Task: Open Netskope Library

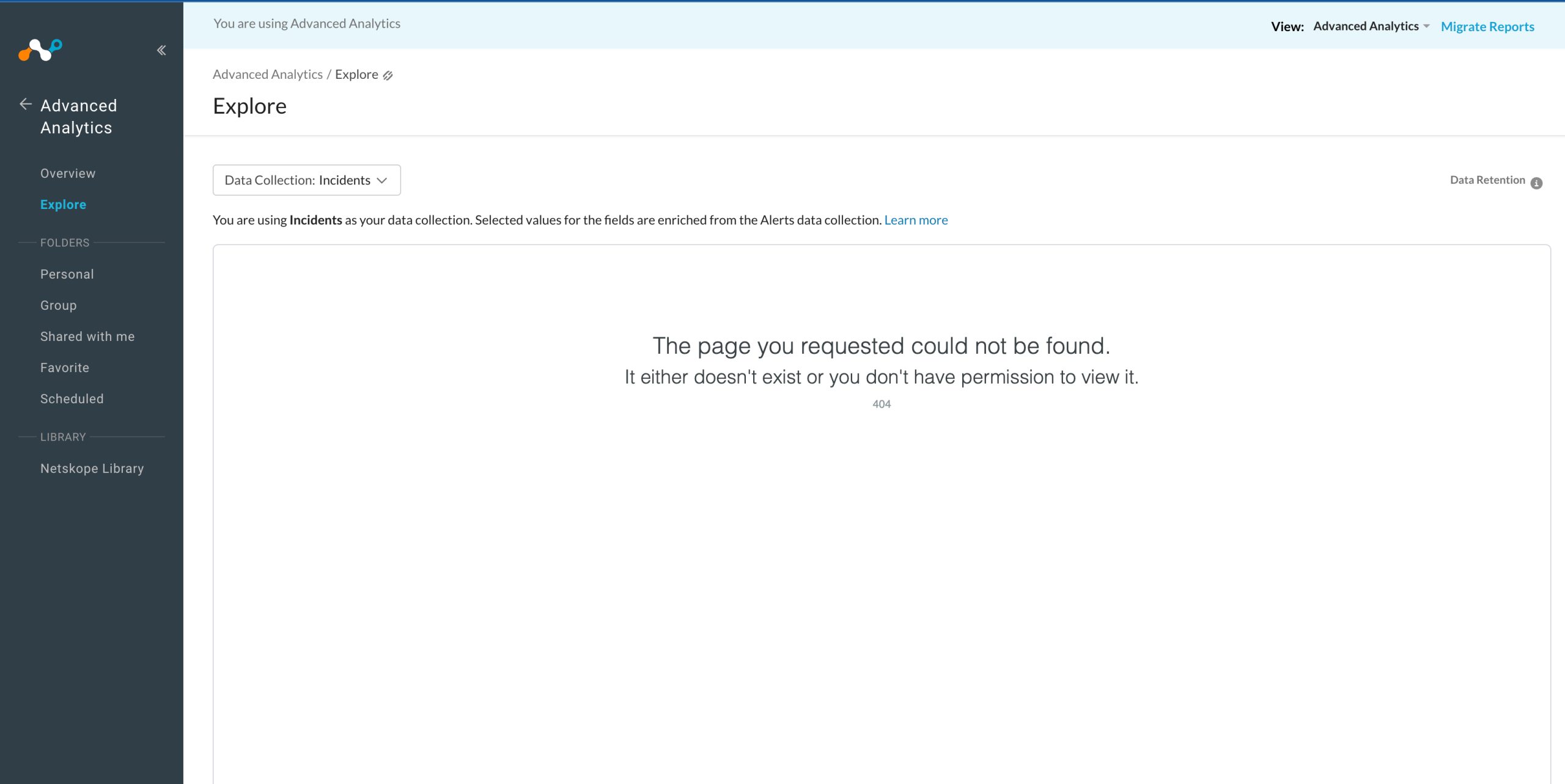Action: click(92, 469)
